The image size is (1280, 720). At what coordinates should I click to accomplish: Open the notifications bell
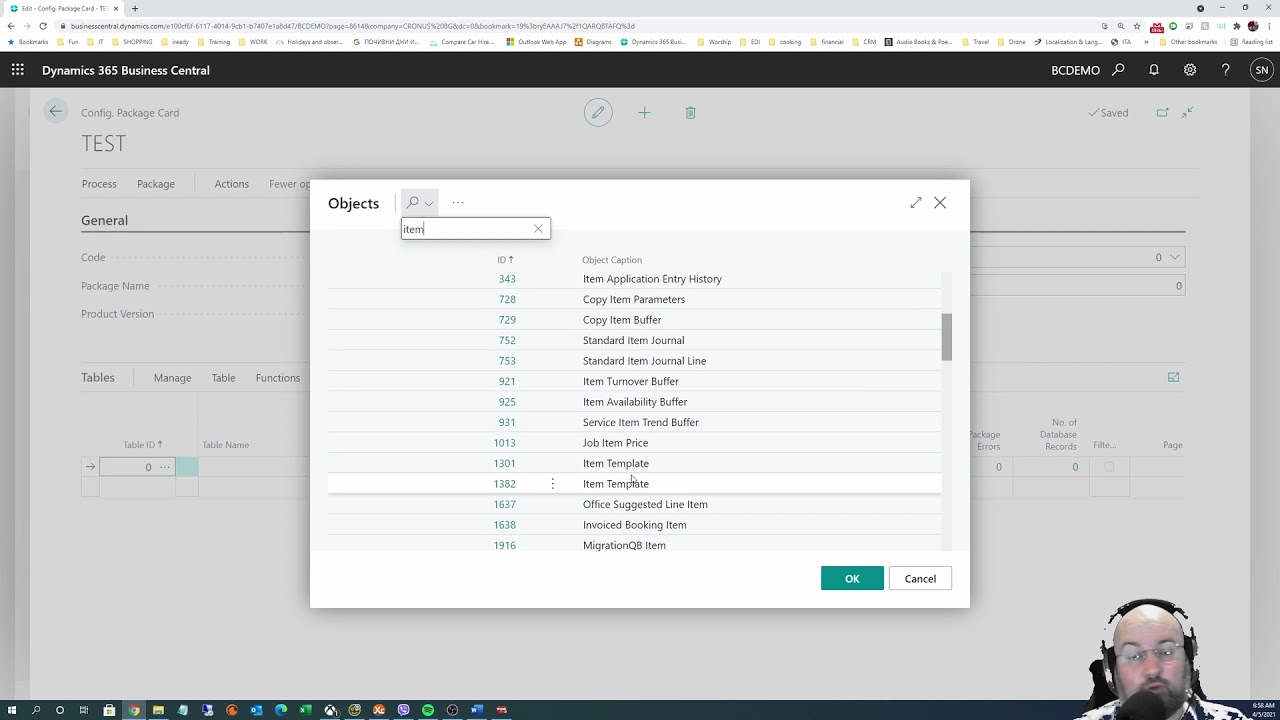pos(1154,70)
